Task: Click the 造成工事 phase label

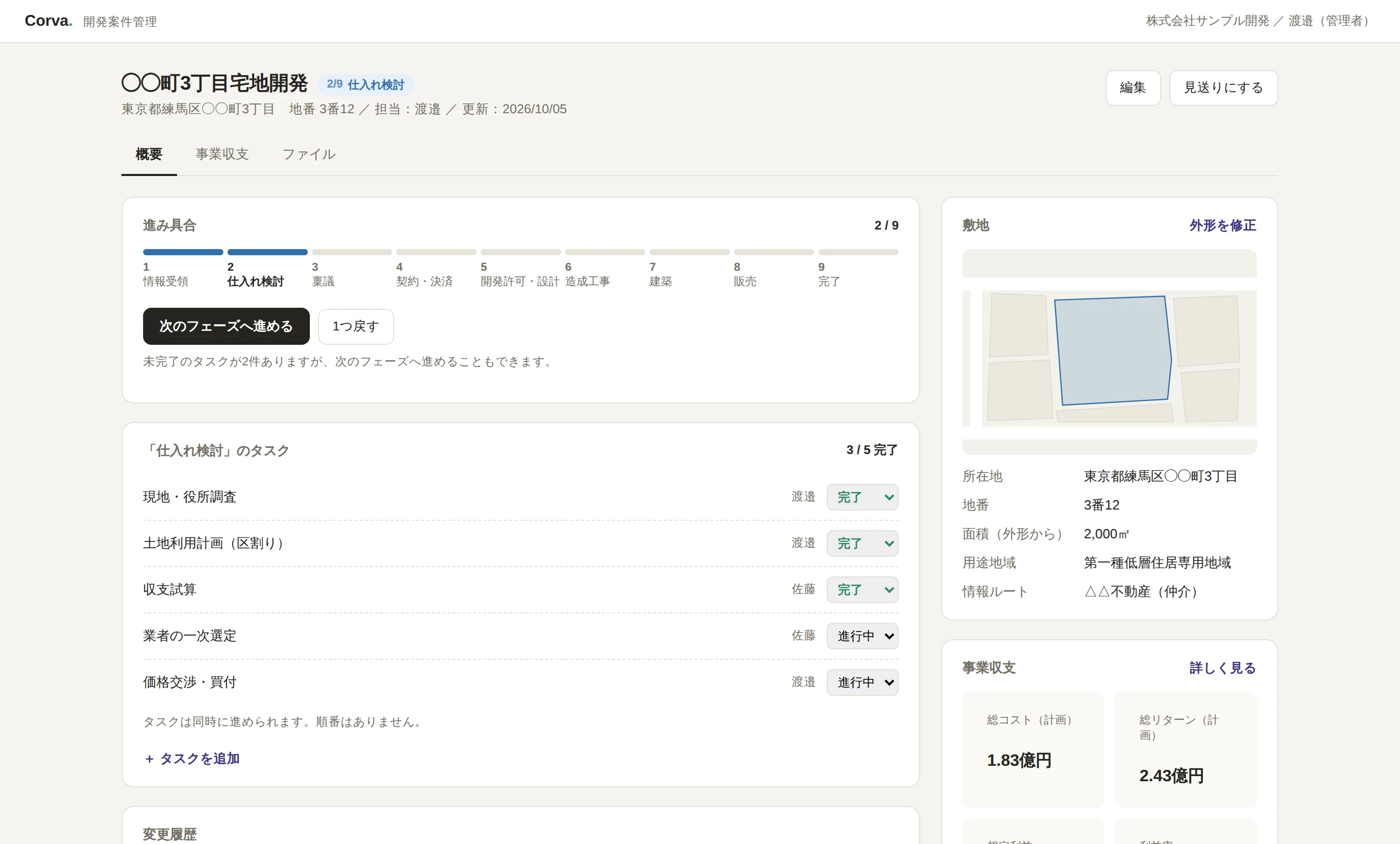Action: coord(587,282)
